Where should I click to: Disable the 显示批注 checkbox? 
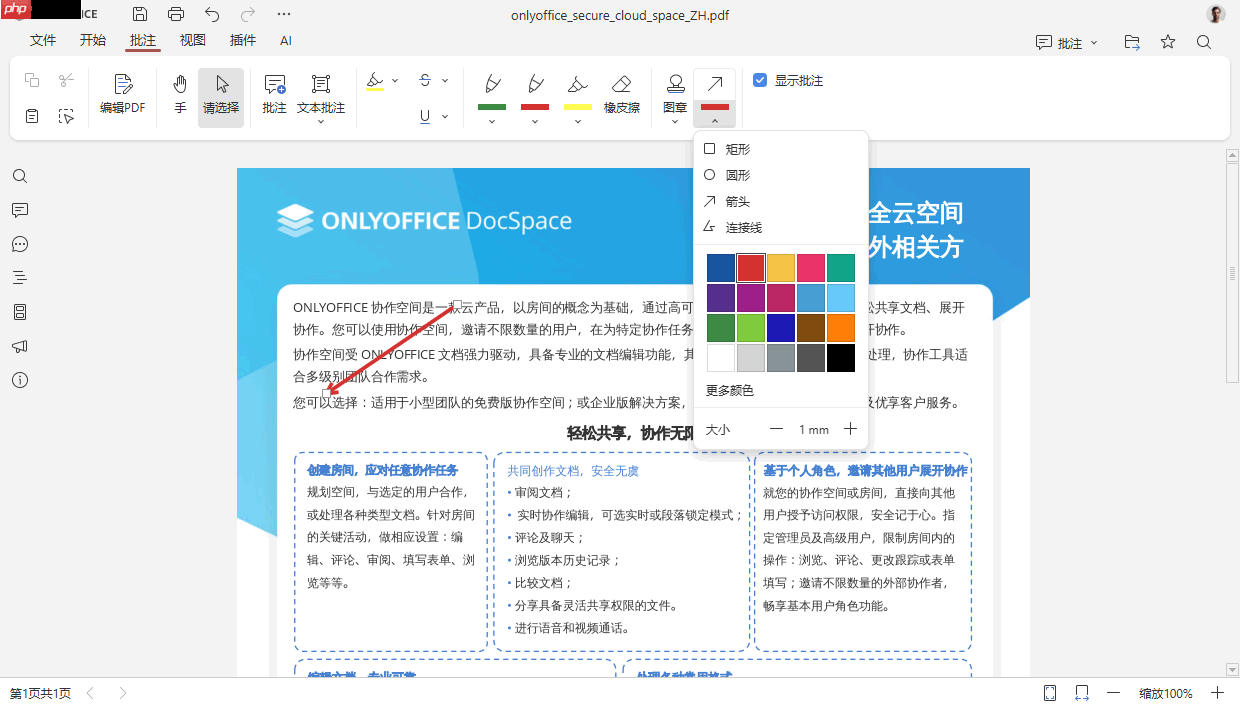click(x=761, y=80)
